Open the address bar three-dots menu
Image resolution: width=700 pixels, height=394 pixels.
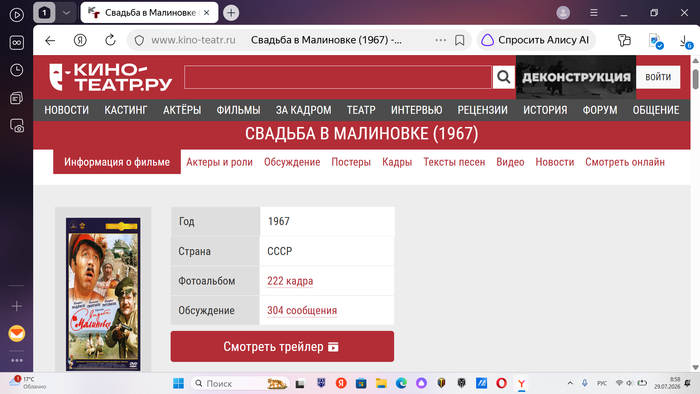click(x=441, y=40)
